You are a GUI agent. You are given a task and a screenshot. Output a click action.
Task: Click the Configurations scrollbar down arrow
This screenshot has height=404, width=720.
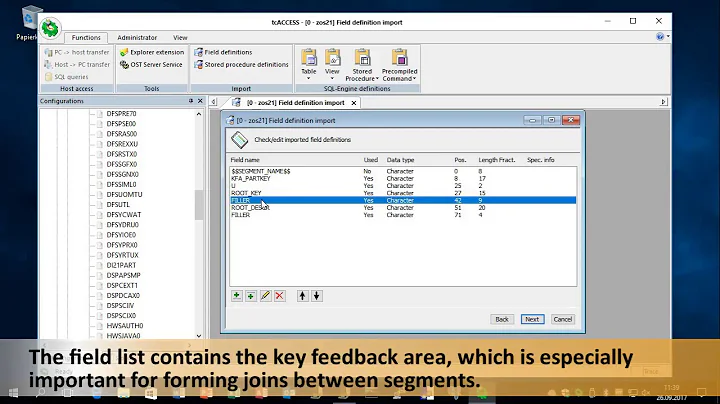coord(199,336)
